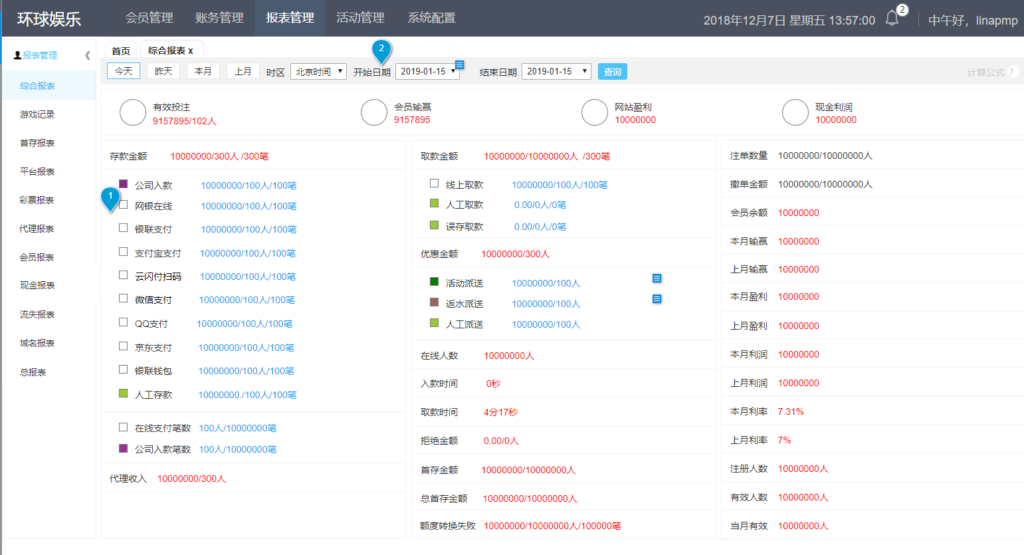Click the list icon beside 返水派送
Image resolution: width=1024 pixels, height=555 pixels.
657,298
